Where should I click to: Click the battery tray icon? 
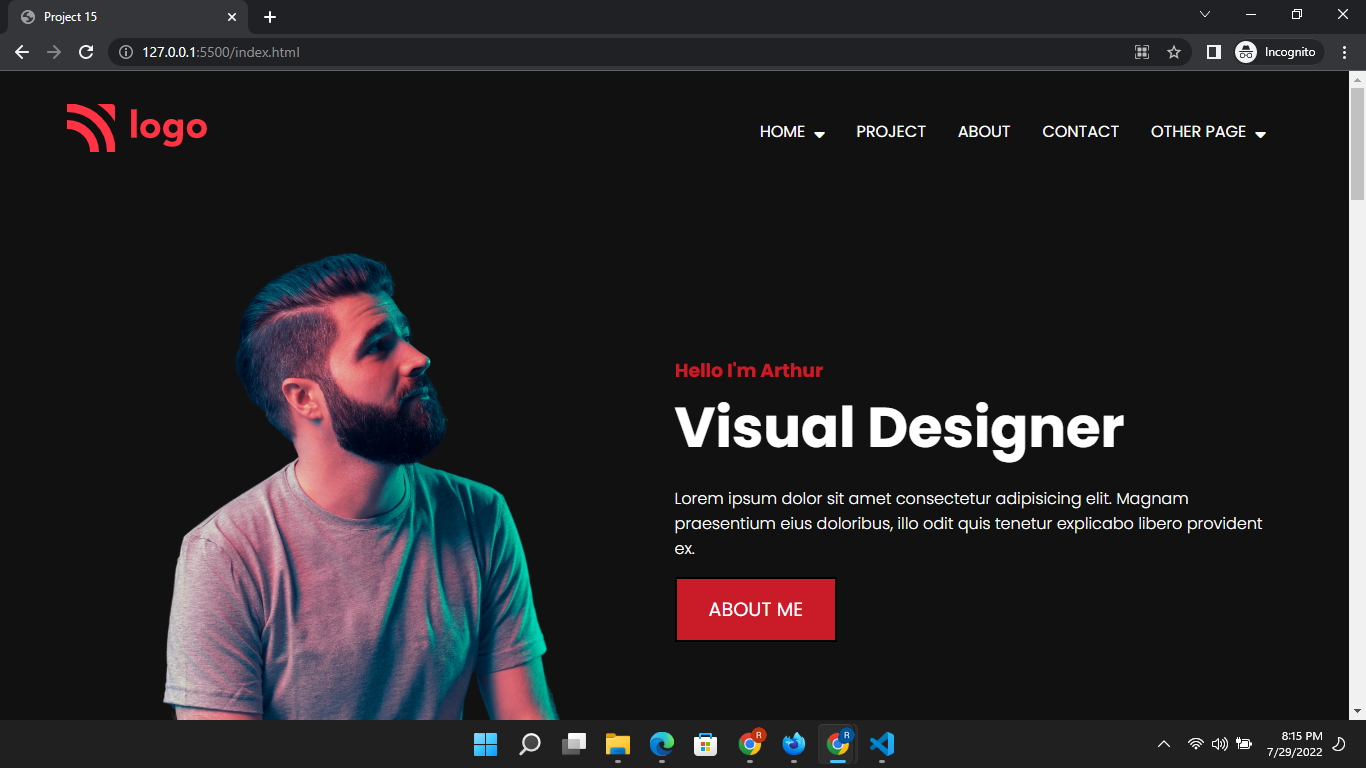pos(1244,744)
